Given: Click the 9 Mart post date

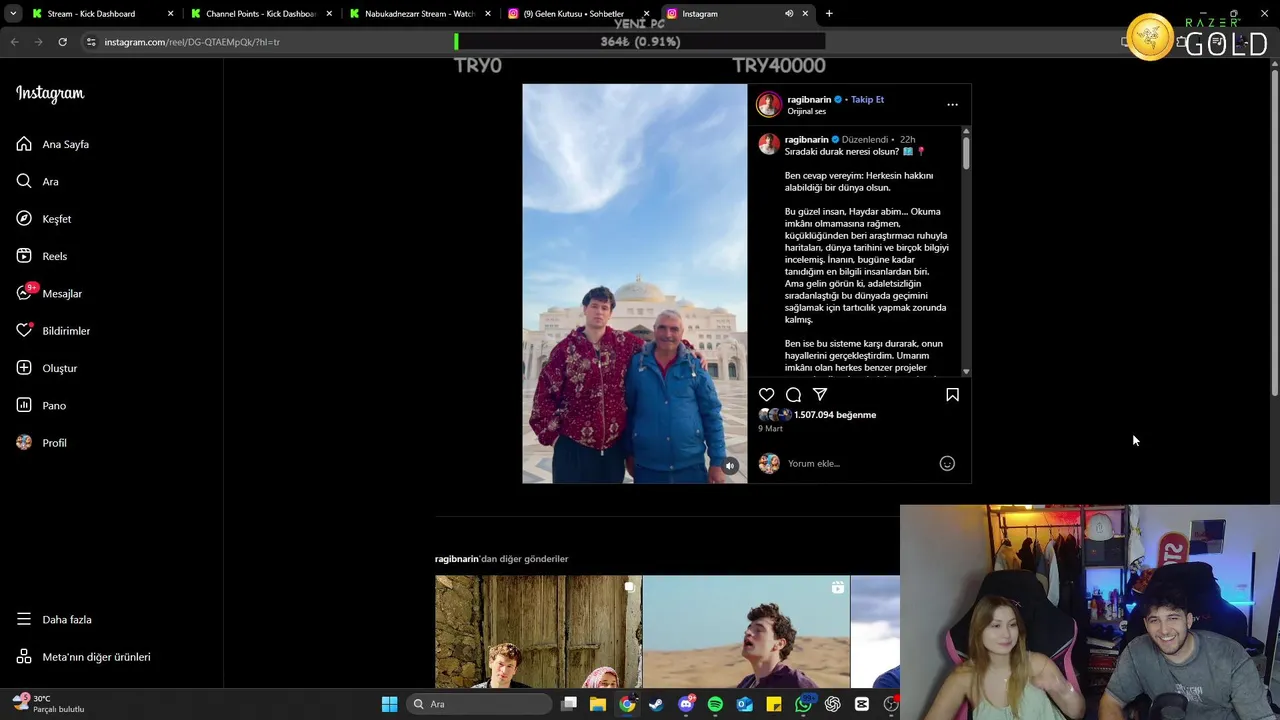Looking at the screenshot, I should coord(770,428).
